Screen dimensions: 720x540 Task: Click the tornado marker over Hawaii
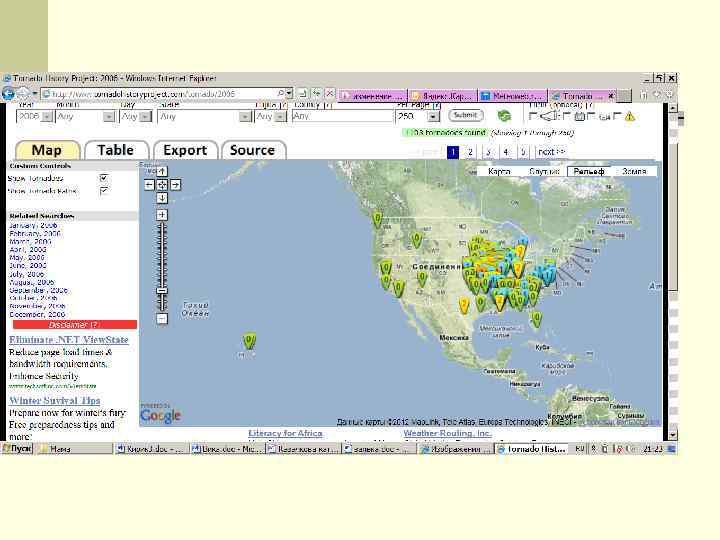tap(249, 341)
